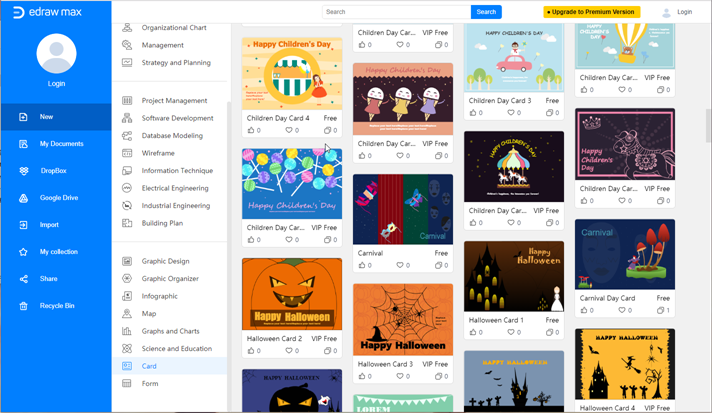Image resolution: width=712 pixels, height=413 pixels.
Task: Click copy icon on Children Day Card 3
Action: (x=549, y=113)
